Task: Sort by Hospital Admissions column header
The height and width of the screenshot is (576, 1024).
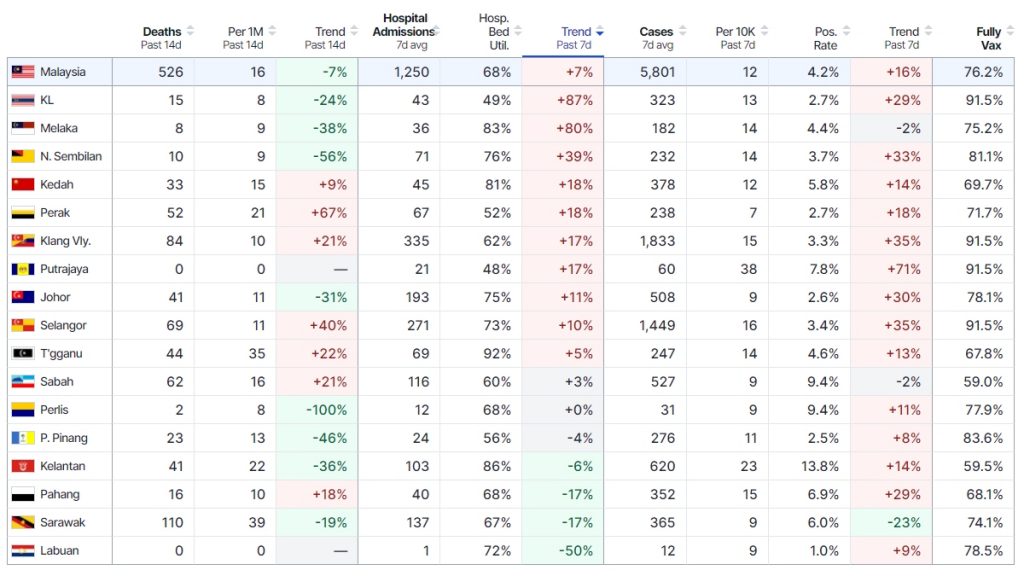Action: tap(405, 31)
